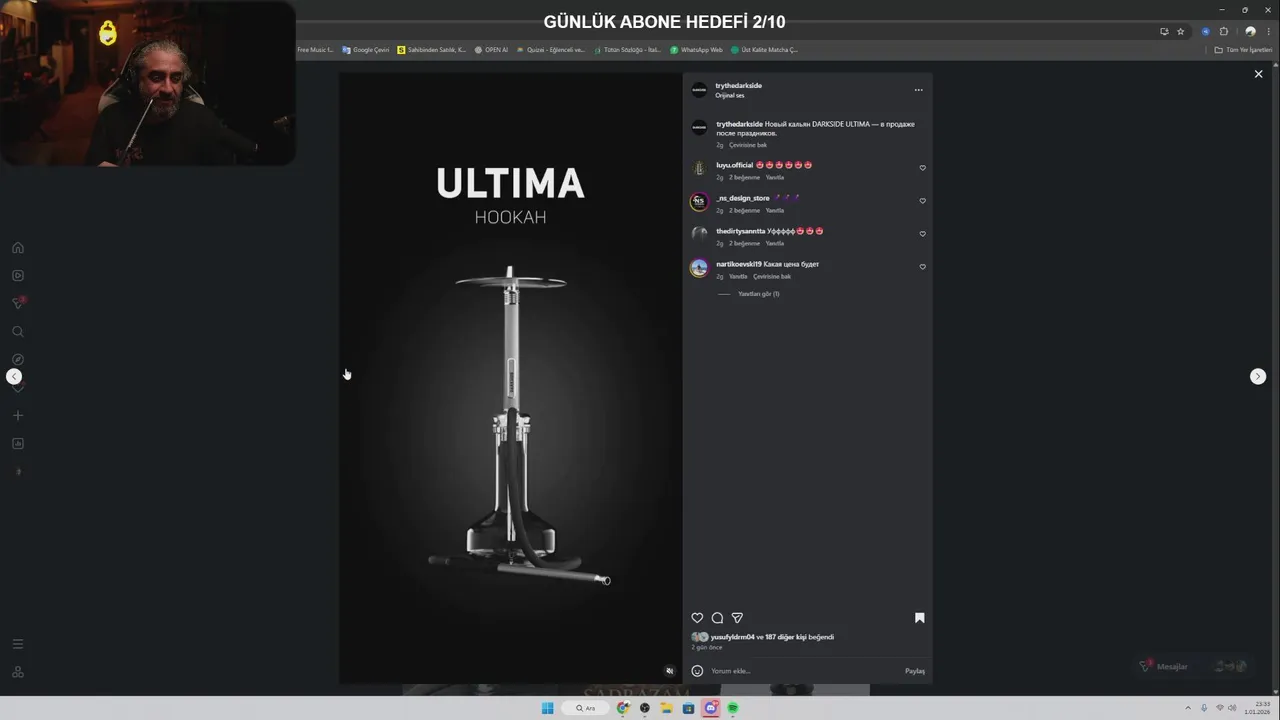Like the _ns_design_store comment
The image size is (1280, 720).
(x=922, y=201)
